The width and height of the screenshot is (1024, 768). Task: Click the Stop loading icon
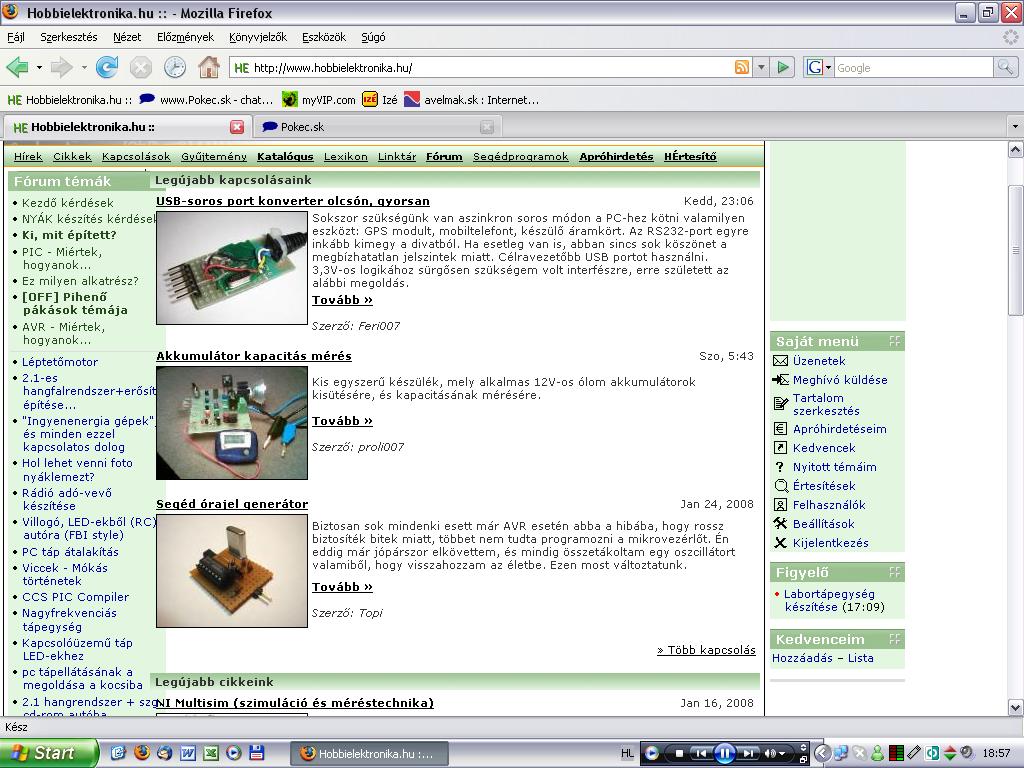pos(140,67)
